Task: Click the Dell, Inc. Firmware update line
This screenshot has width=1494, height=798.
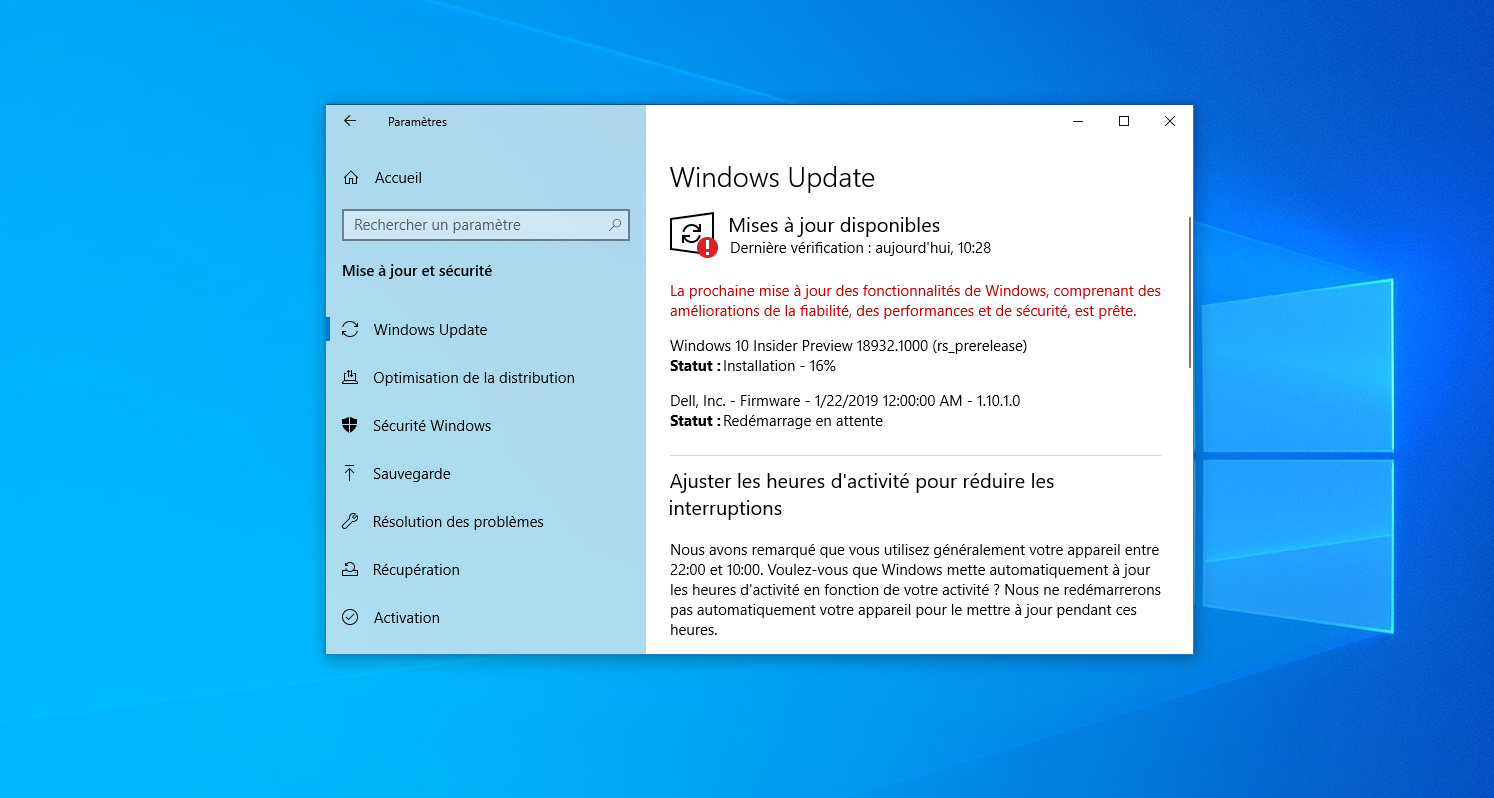Action: tap(845, 401)
